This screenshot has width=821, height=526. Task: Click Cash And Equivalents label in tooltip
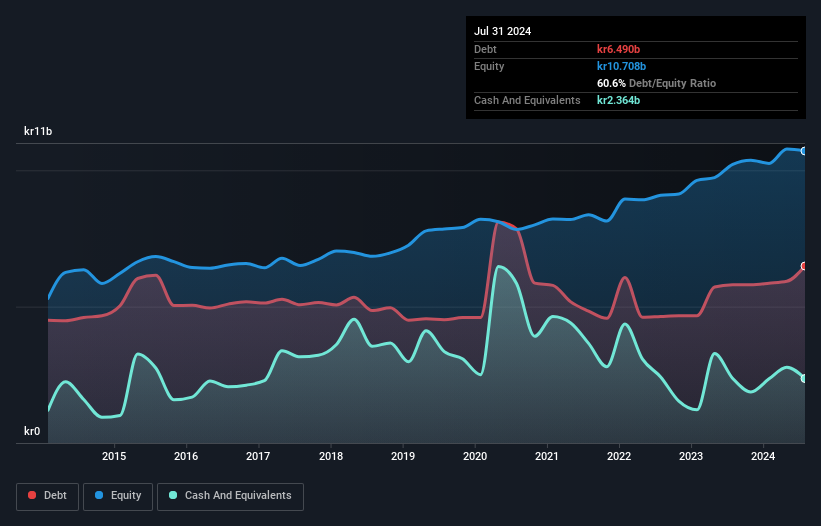(527, 100)
